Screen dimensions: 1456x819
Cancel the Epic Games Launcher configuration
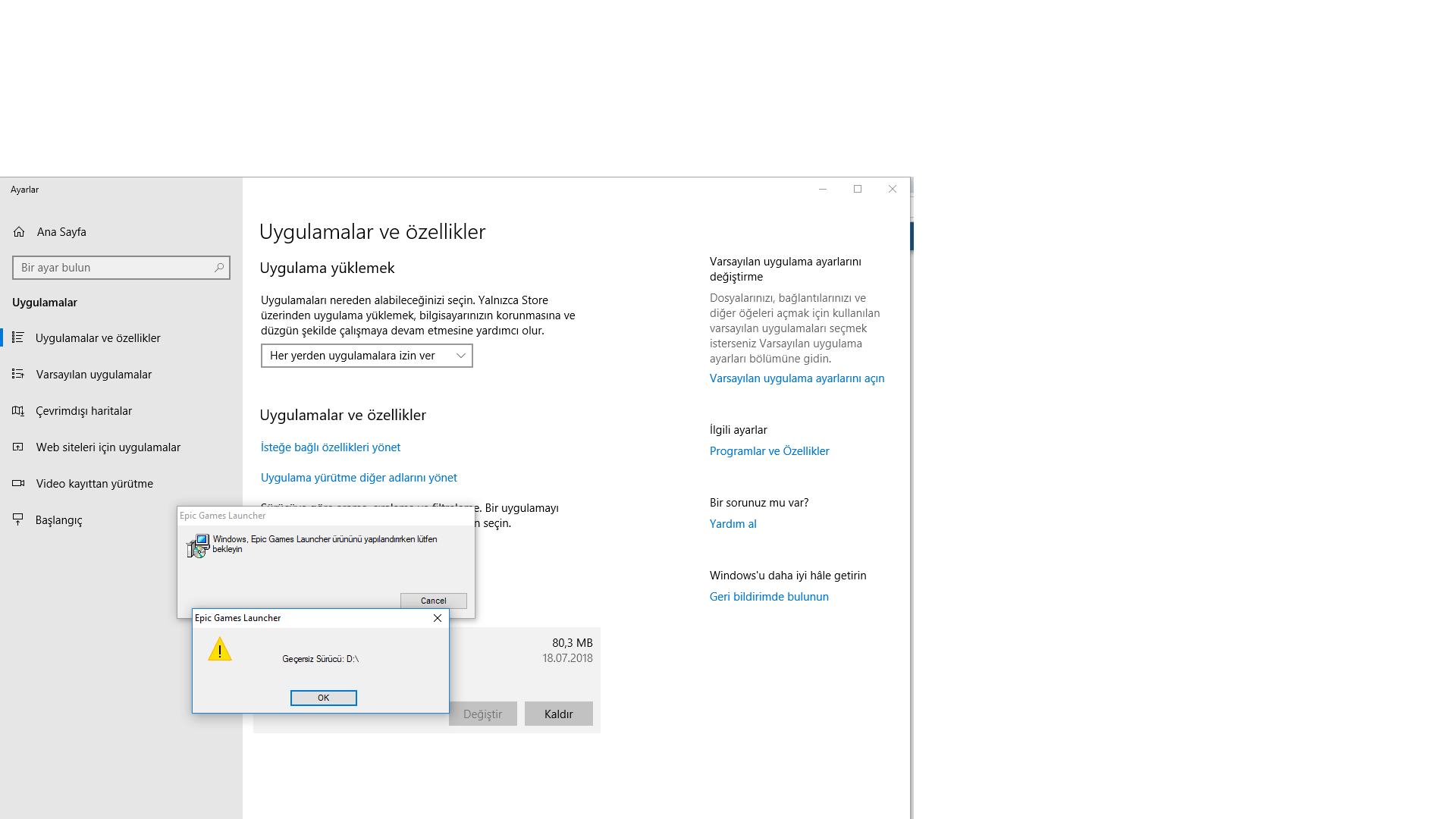[x=433, y=601]
